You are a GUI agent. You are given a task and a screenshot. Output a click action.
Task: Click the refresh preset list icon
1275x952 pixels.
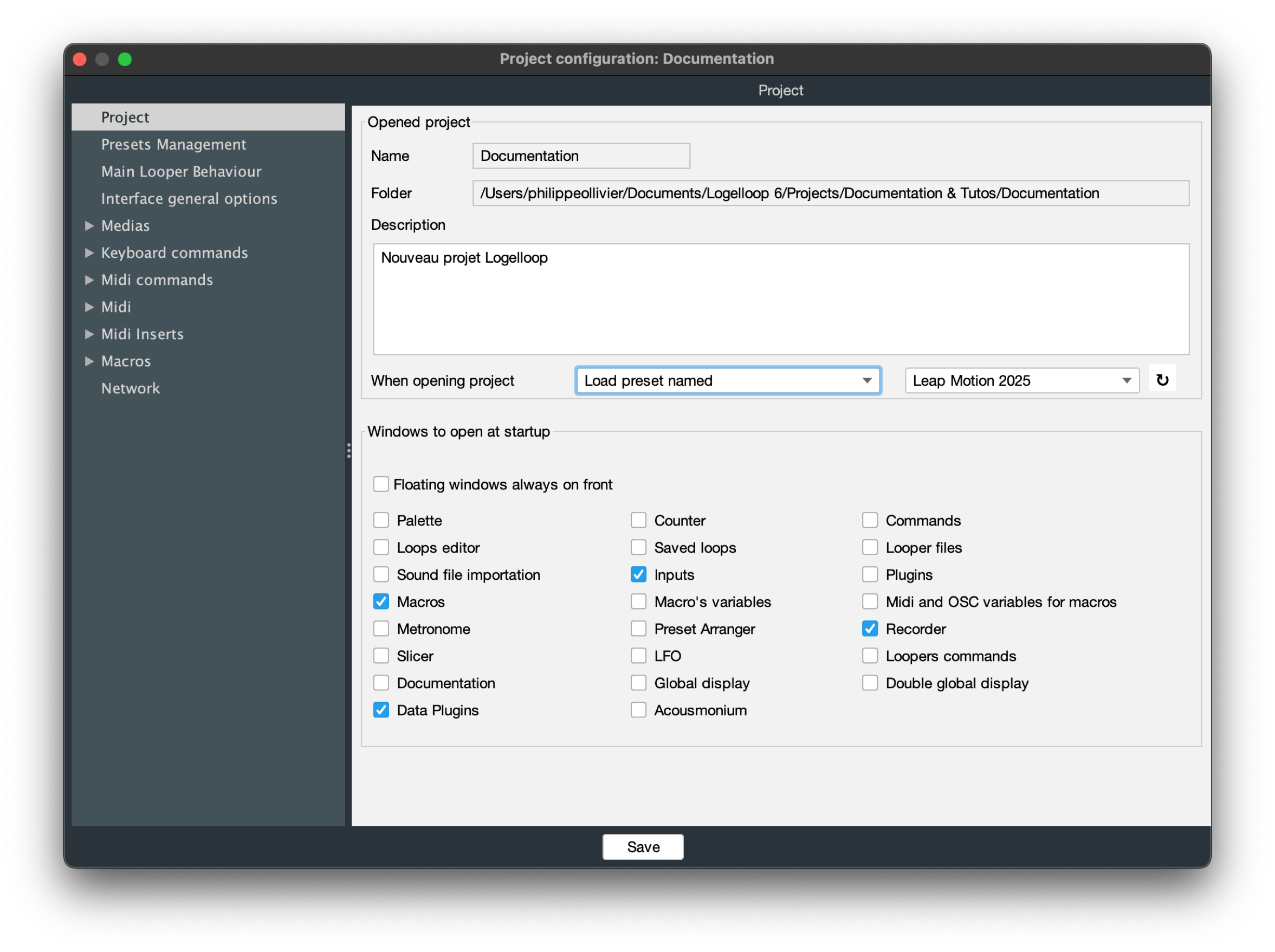[1162, 380]
